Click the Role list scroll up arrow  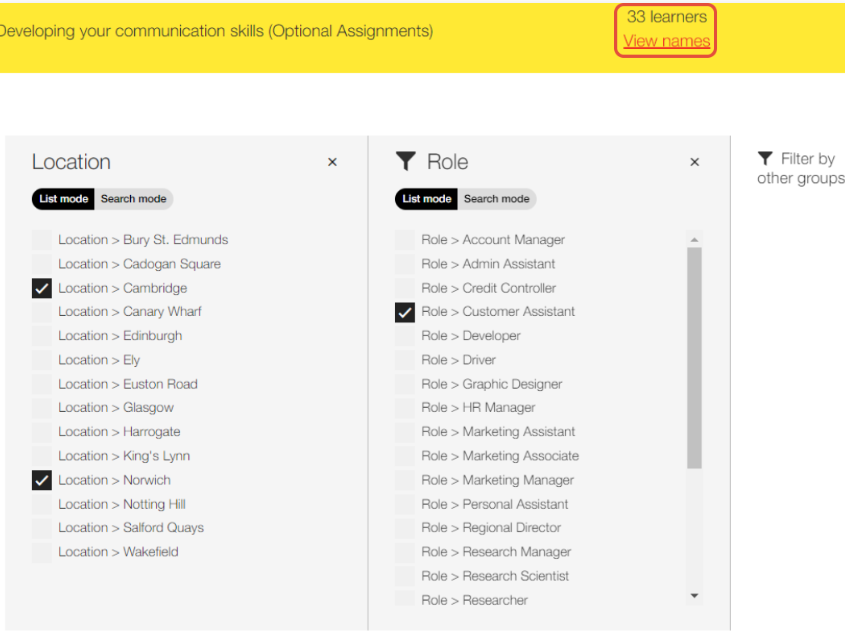[694, 239]
